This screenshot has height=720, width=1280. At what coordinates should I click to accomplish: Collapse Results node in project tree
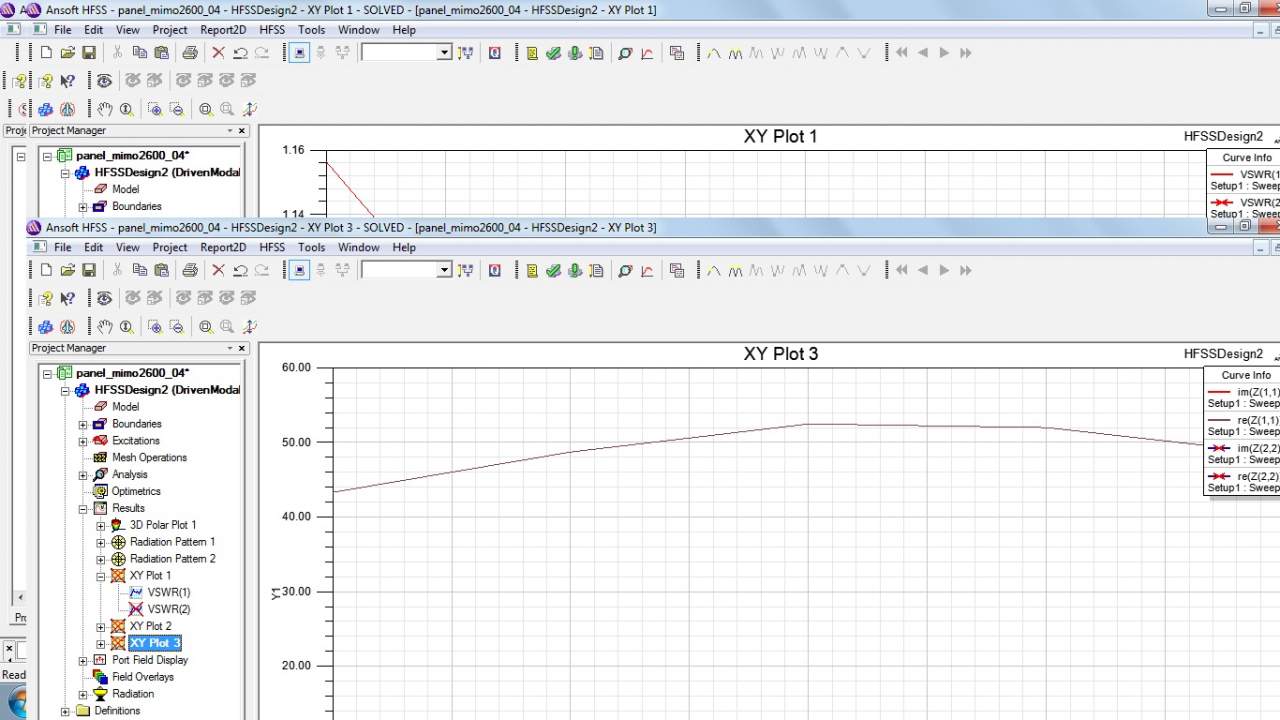coord(83,509)
